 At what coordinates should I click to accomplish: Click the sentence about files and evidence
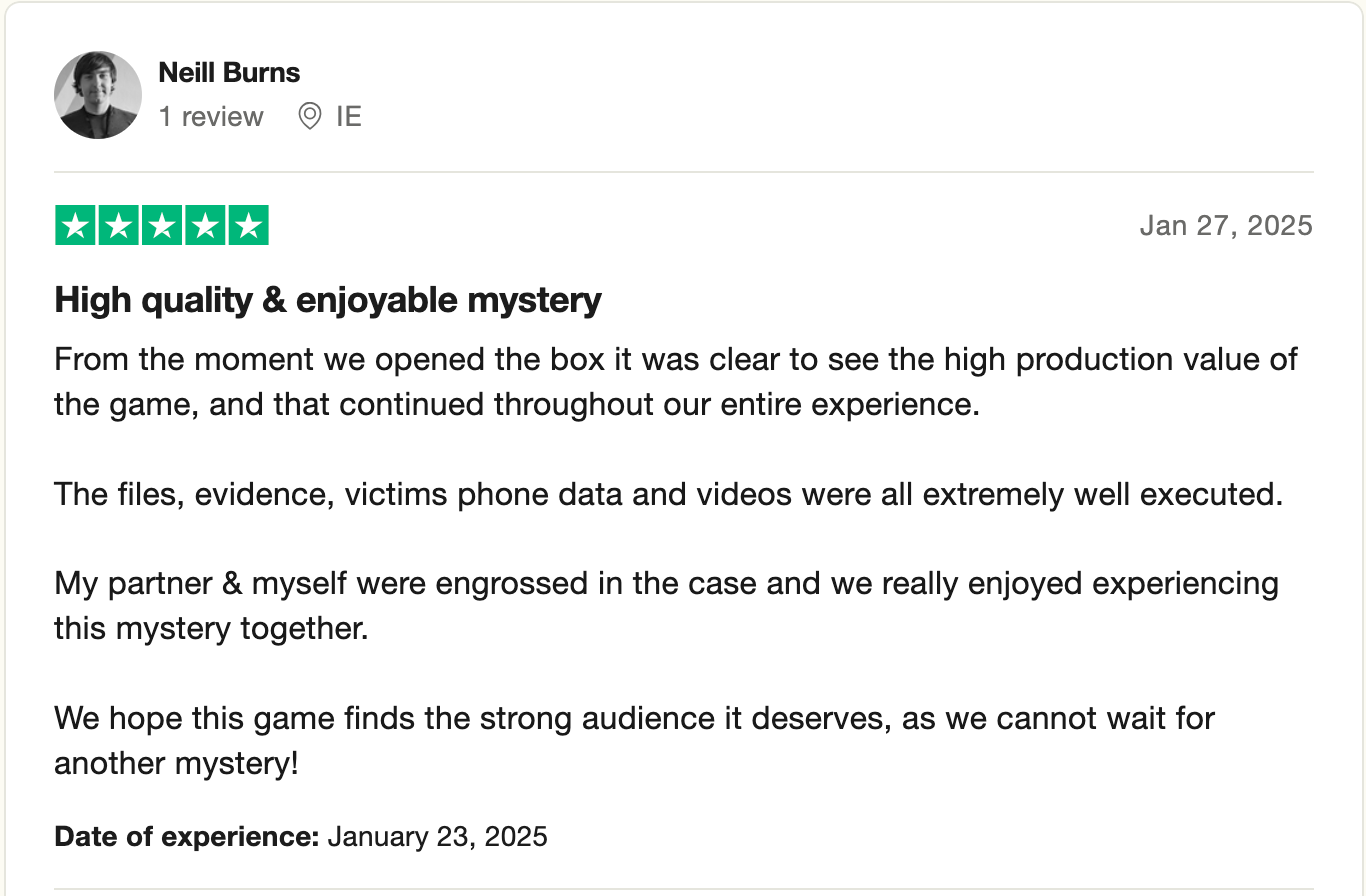(668, 494)
